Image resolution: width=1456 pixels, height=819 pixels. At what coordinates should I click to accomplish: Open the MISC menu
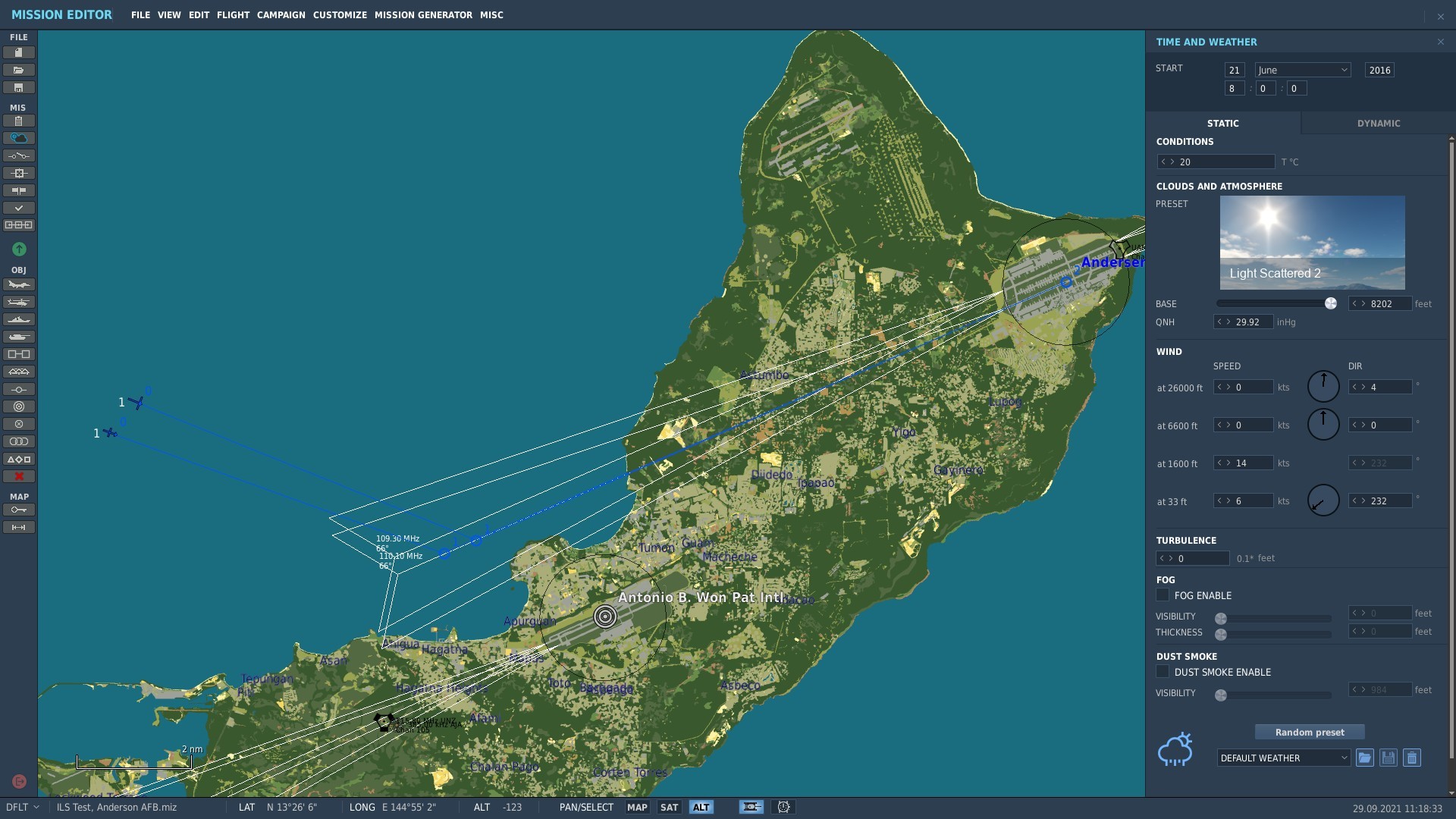(491, 14)
